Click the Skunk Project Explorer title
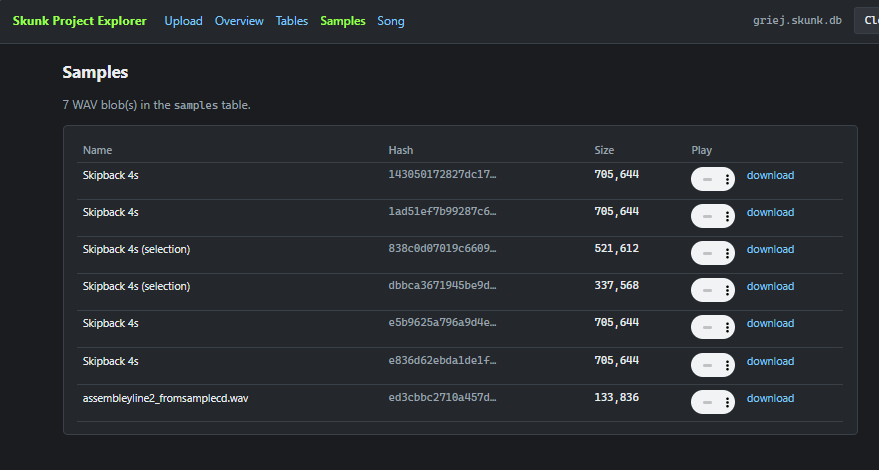Screen dimensions: 879x470 click(x=80, y=21)
